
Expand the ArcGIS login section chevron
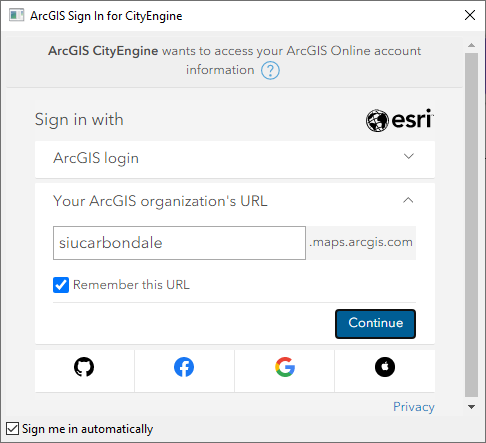[409, 156]
